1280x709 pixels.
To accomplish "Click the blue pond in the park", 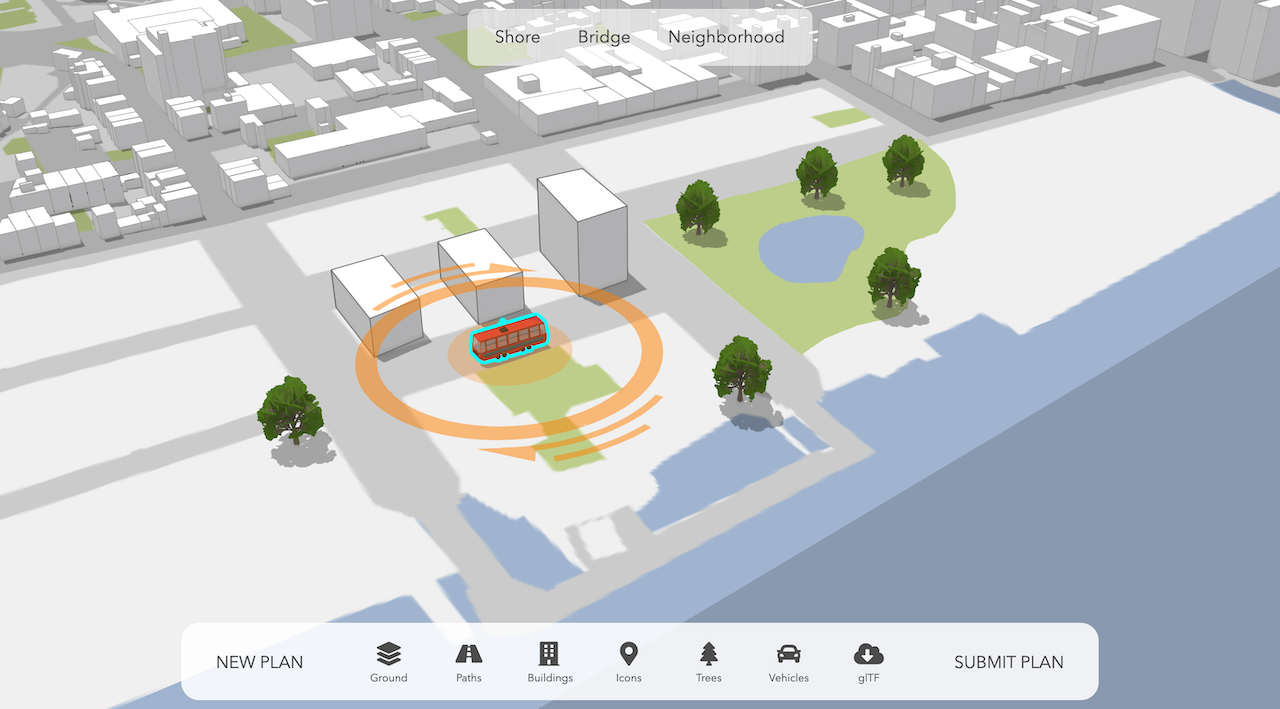I will [x=810, y=248].
